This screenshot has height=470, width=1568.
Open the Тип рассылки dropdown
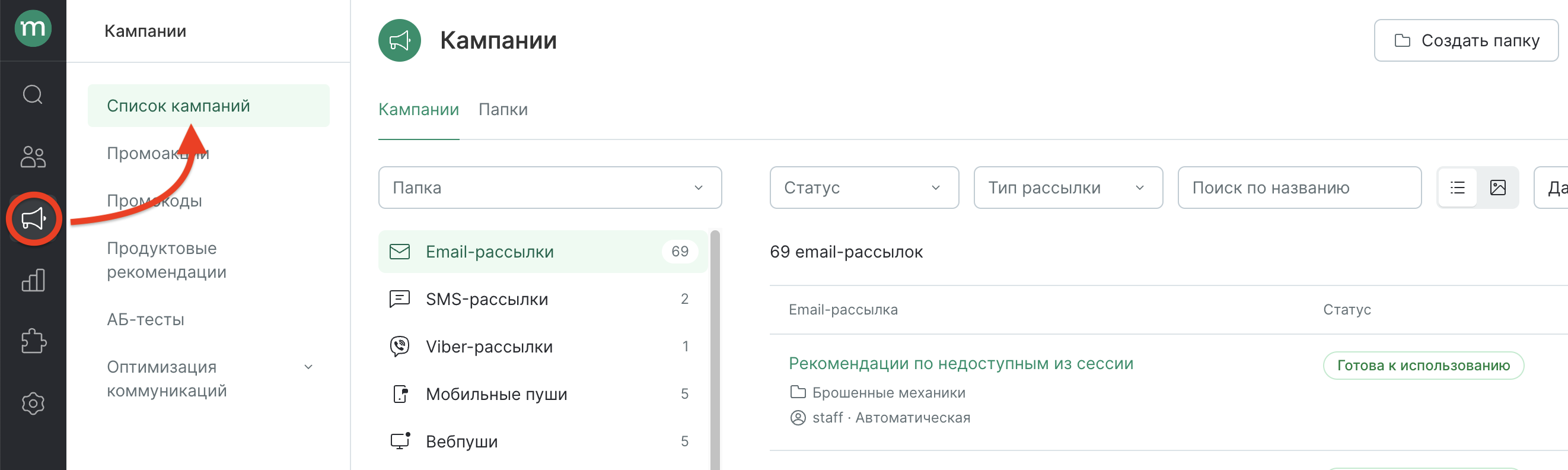coord(1067,188)
